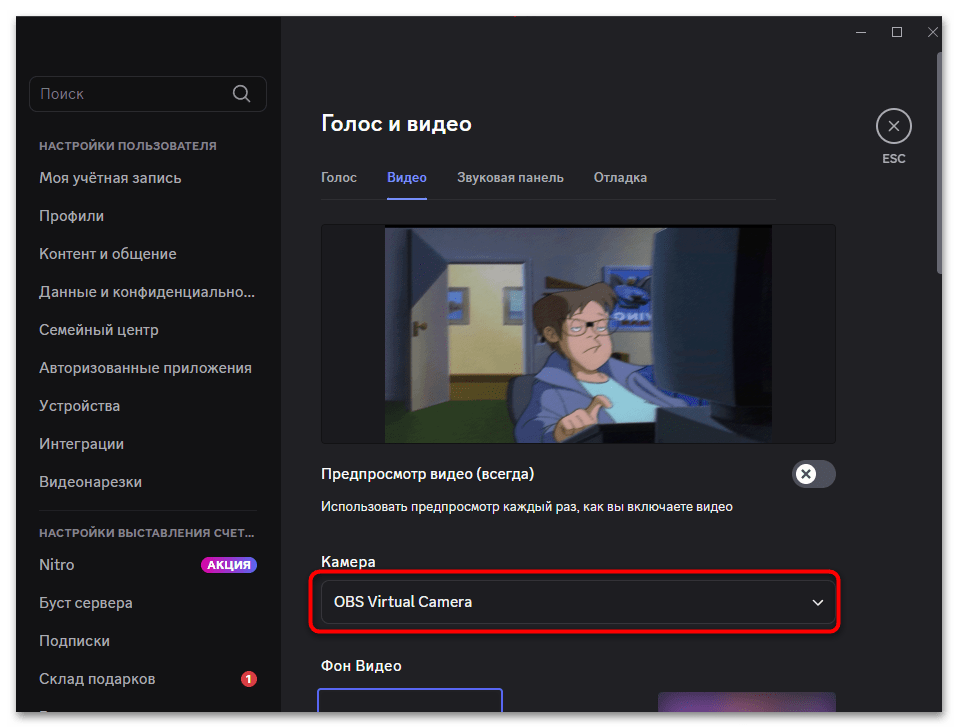Focus the Поиск search field

148,93
